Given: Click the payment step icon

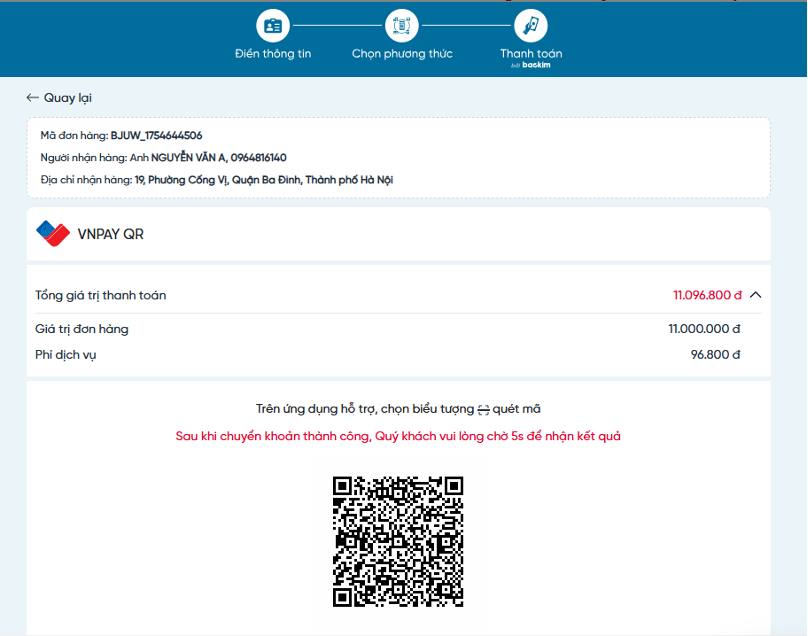Looking at the screenshot, I should point(531,26).
